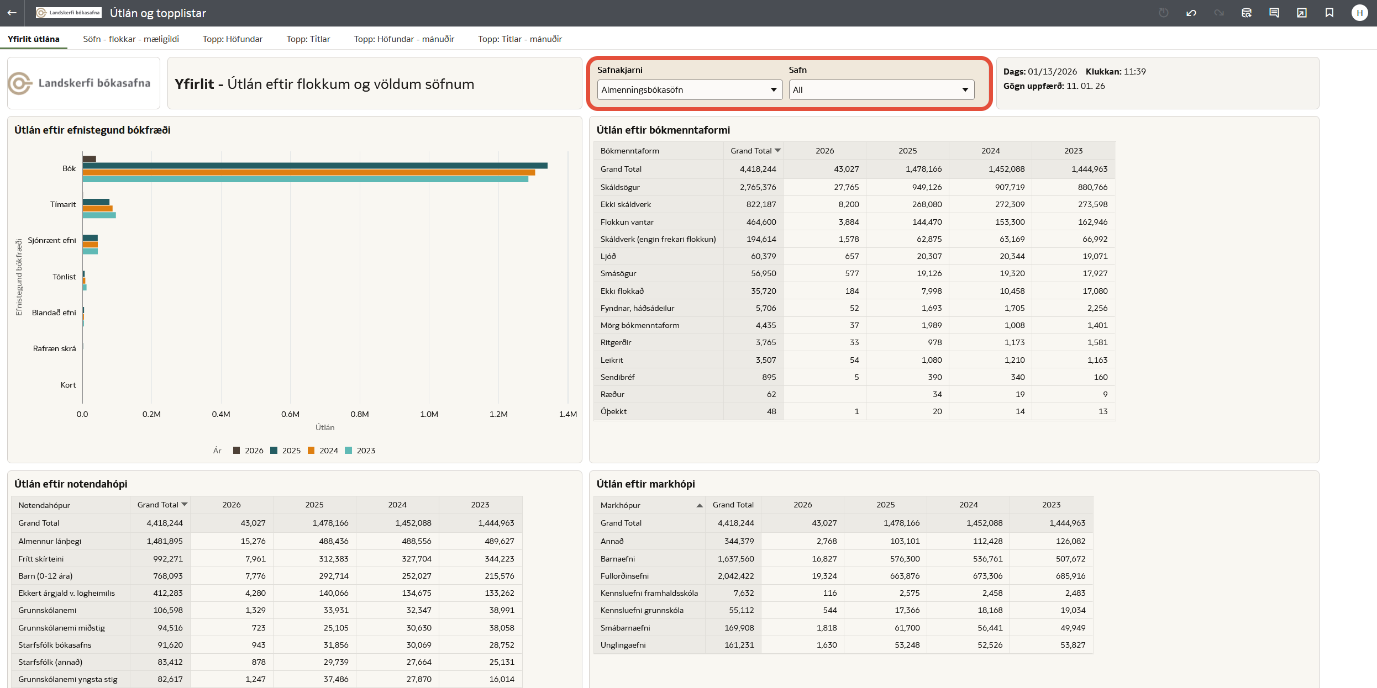Click the 2023 teal legend swatch

349,451
